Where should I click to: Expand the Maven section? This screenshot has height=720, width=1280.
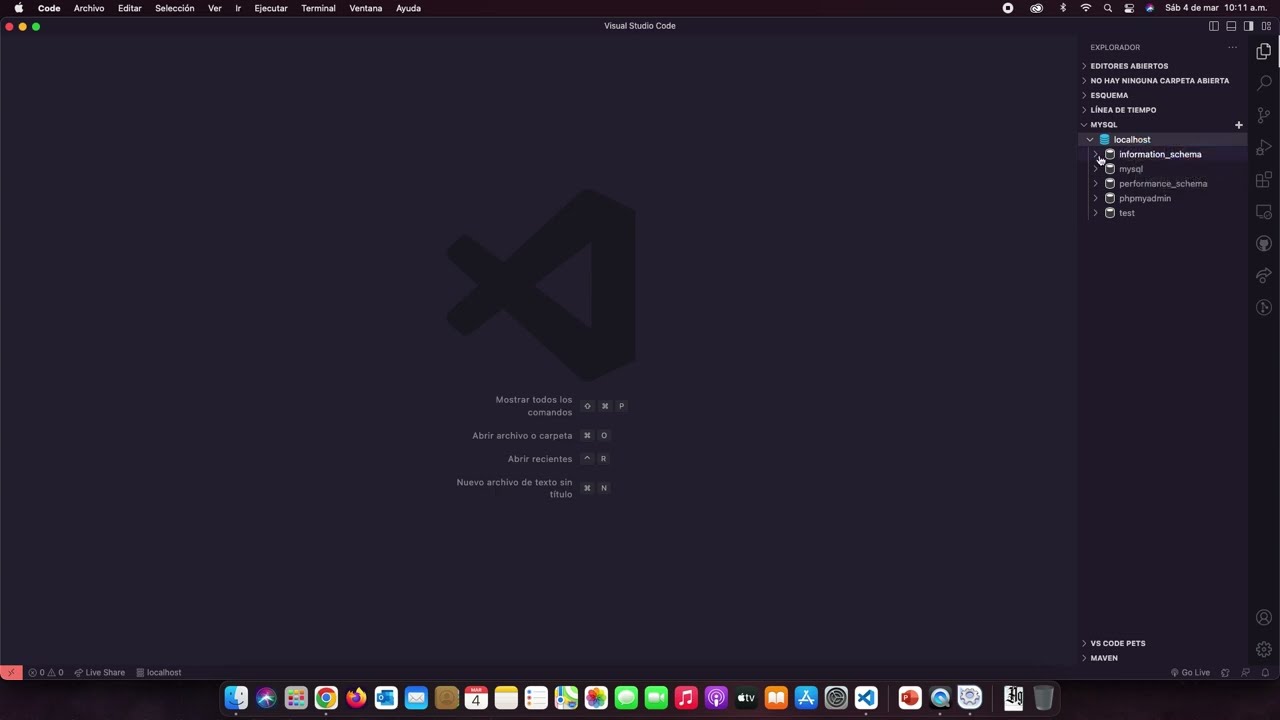(x=1162, y=658)
